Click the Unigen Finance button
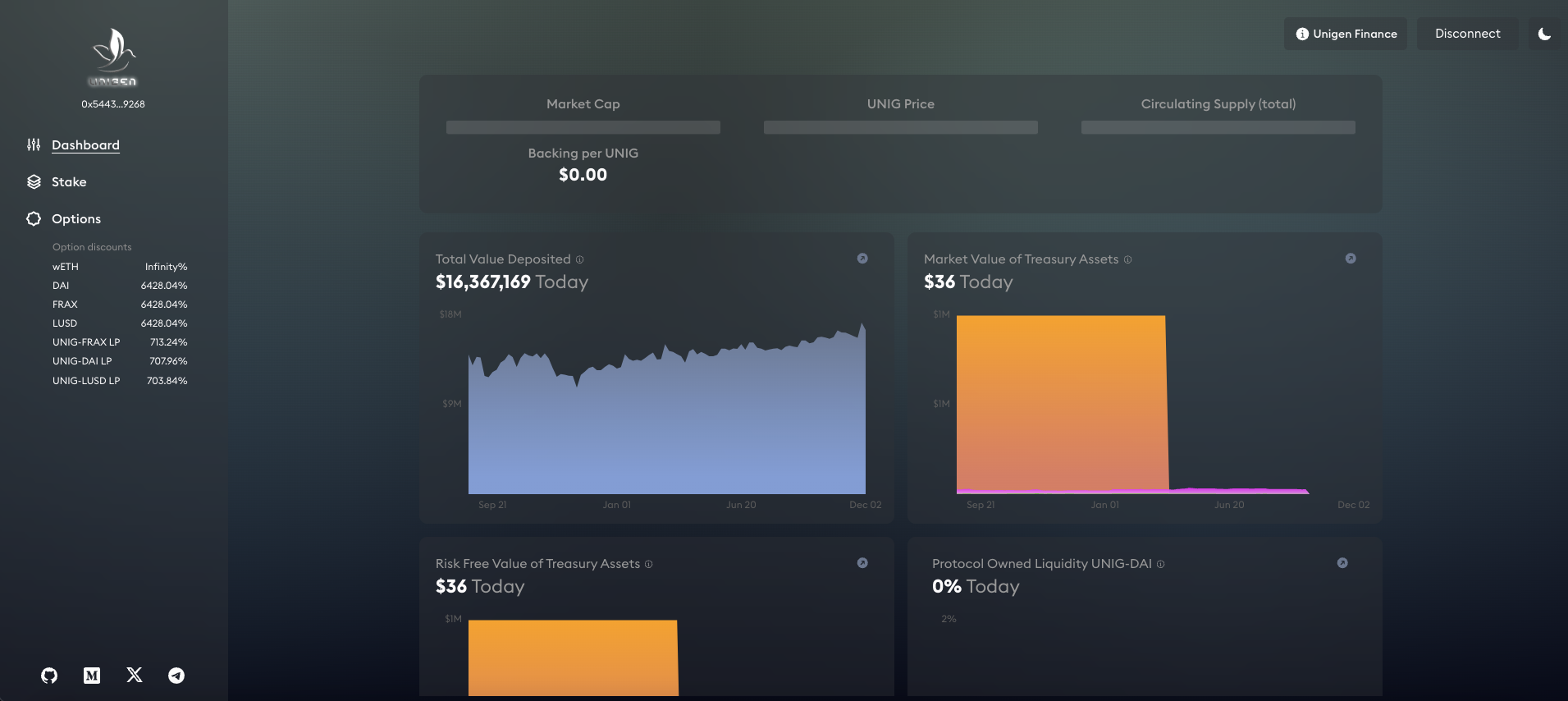Image resolution: width=1568 pixels, height=701 pixels. tap(1346, 34)
